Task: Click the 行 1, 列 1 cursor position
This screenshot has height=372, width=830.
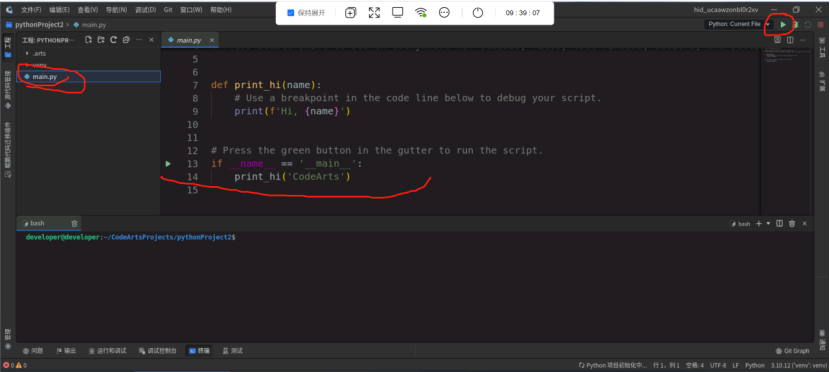Action: click(666, 365)
